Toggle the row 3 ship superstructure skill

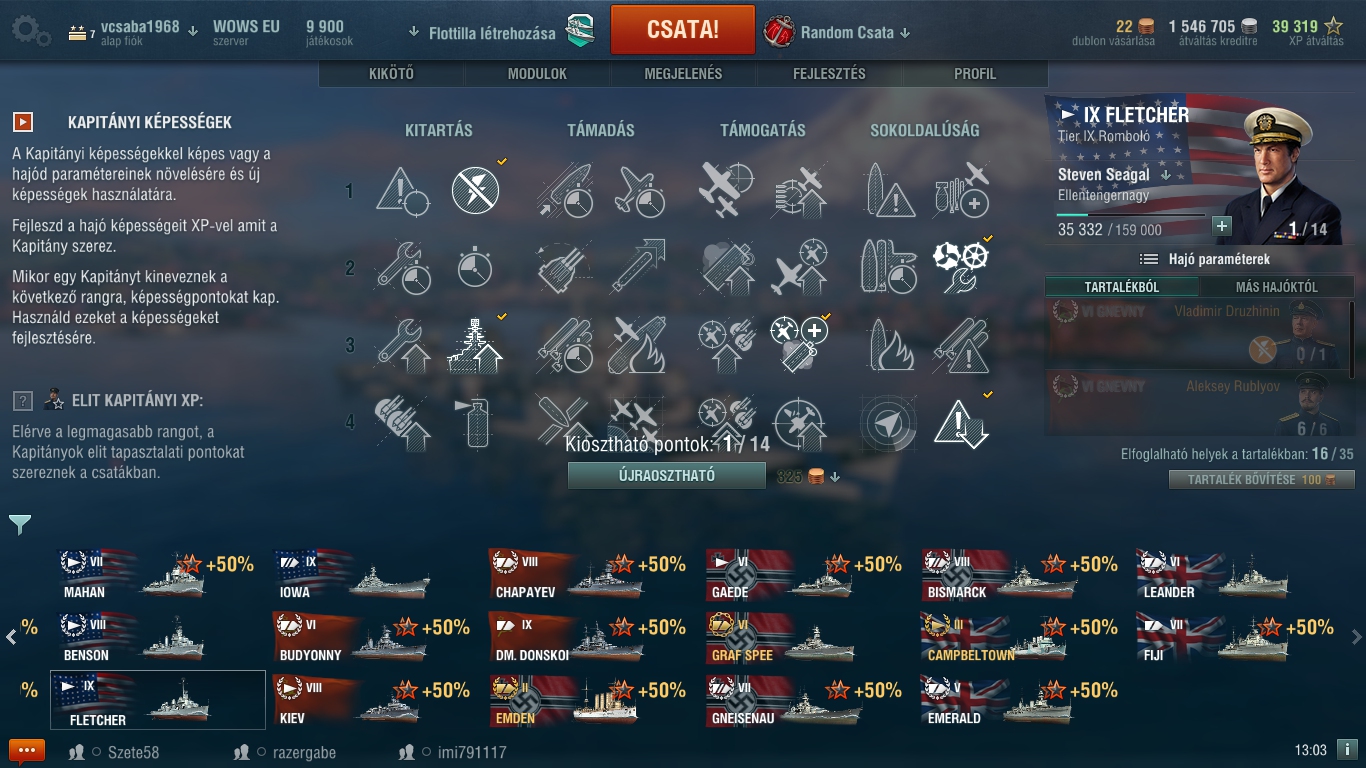tap(475, 344)
